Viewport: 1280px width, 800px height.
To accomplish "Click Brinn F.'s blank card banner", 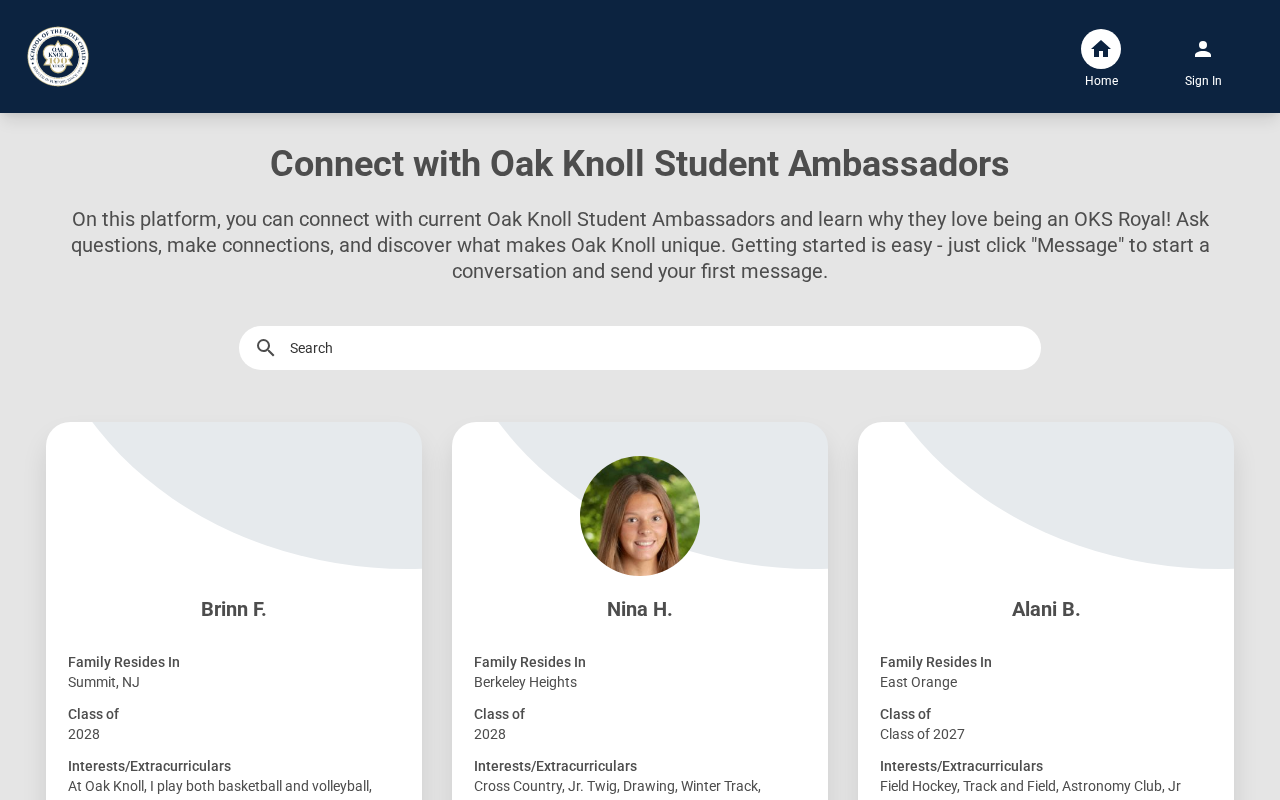I will tap(234, 496).
